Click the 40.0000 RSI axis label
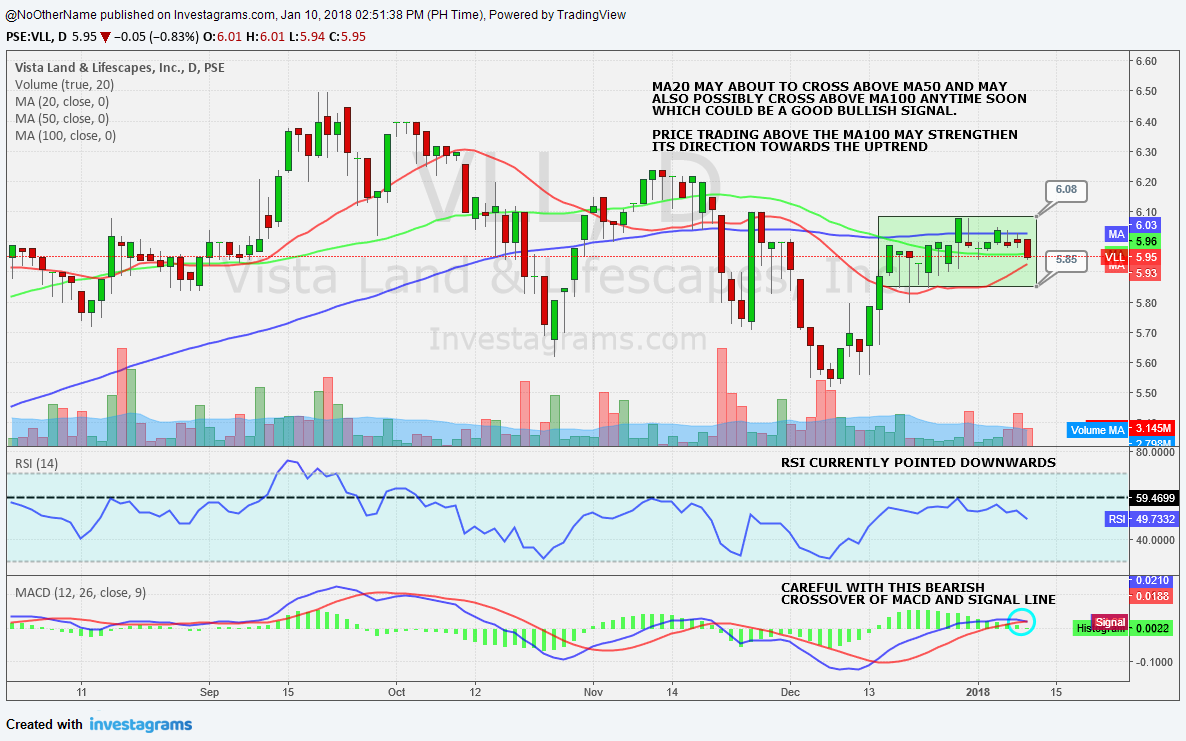 point(1154,540)
